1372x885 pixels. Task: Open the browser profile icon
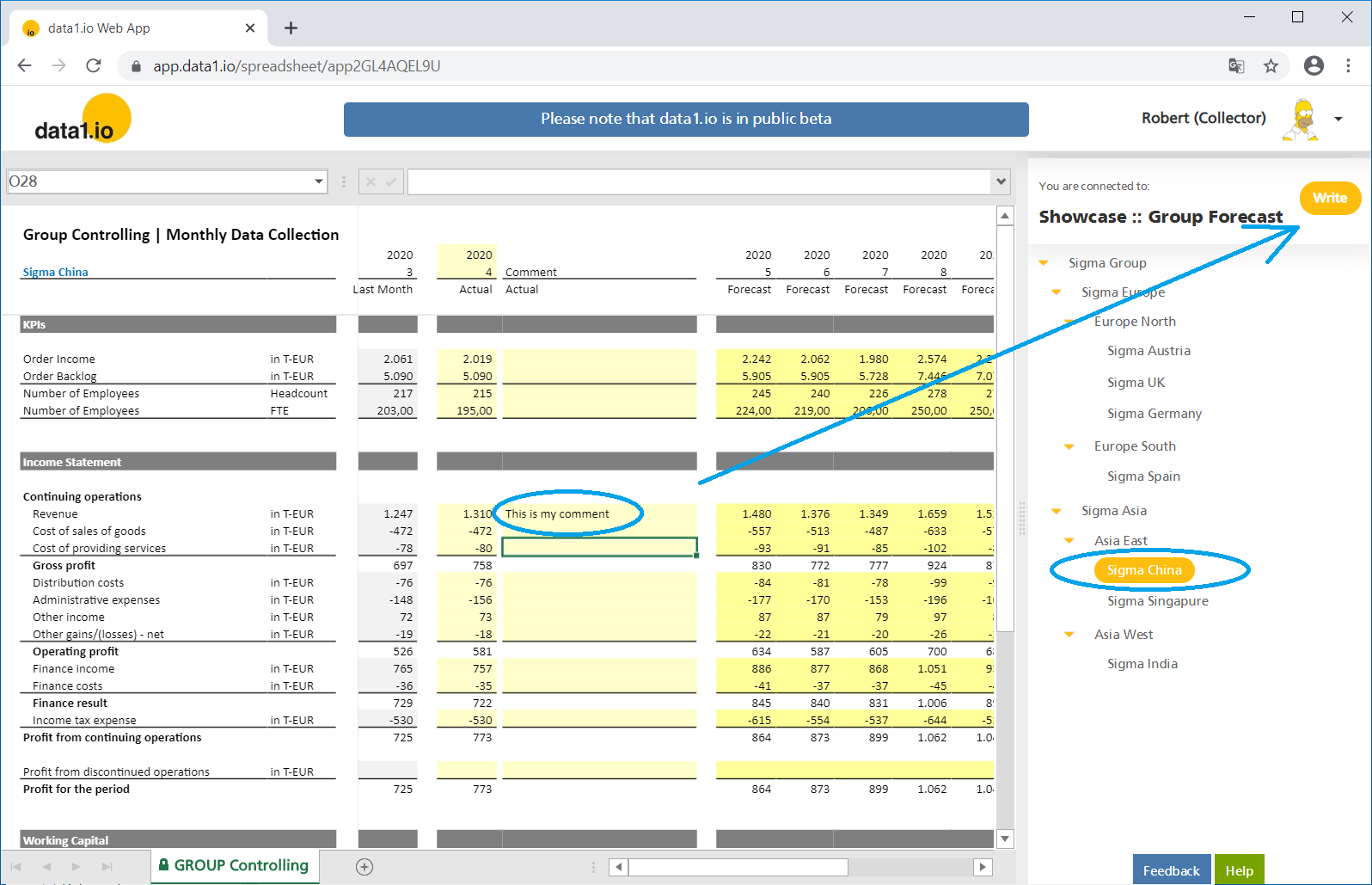(x=1314, y=66)
